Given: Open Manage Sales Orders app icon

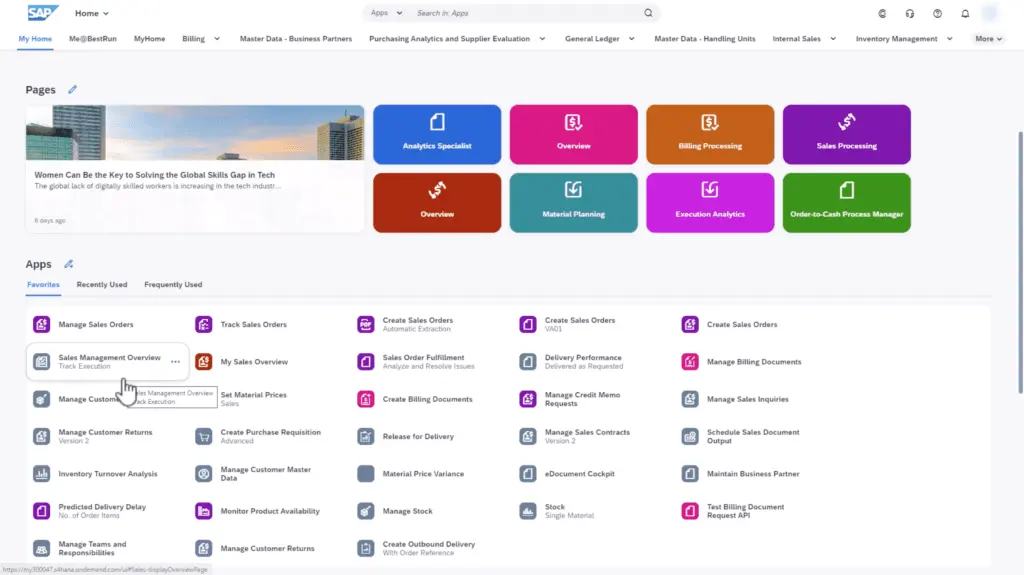Looking at the screenshot, I should (x=41, y=324).
